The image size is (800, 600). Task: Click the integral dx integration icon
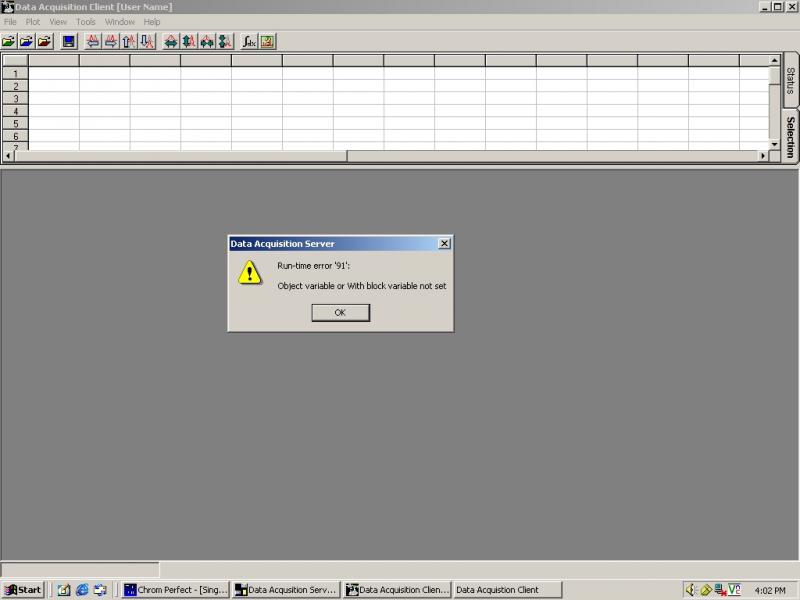coord(249,41)
